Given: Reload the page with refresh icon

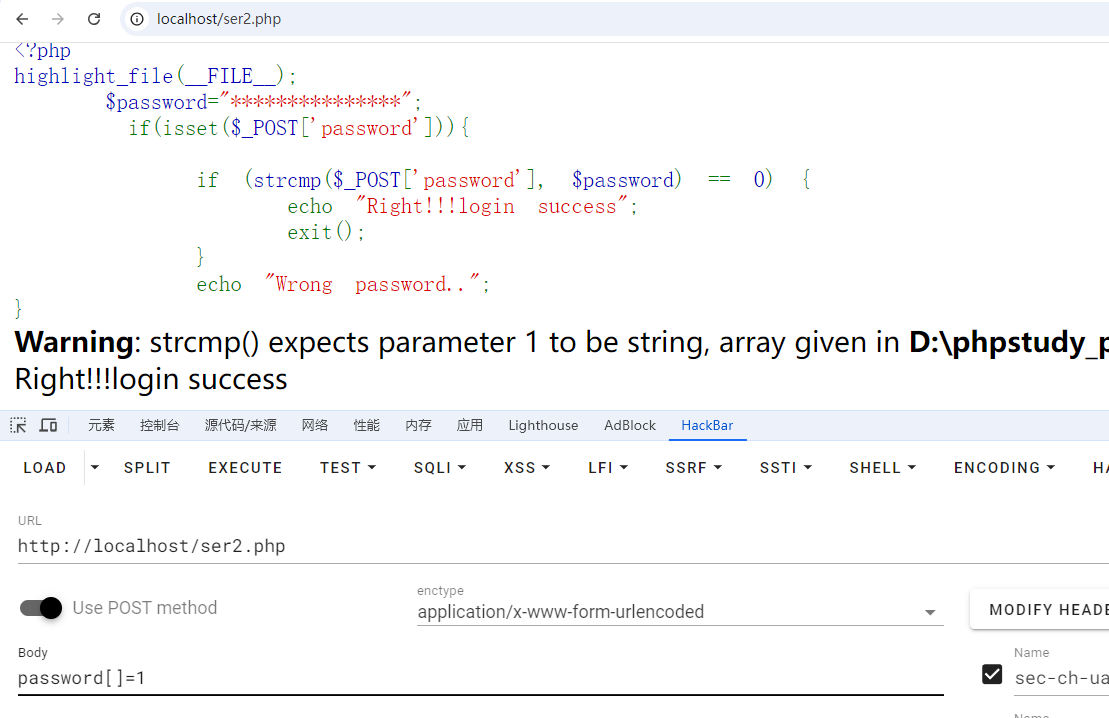Looking at the screenshot, I should [94, 19].
